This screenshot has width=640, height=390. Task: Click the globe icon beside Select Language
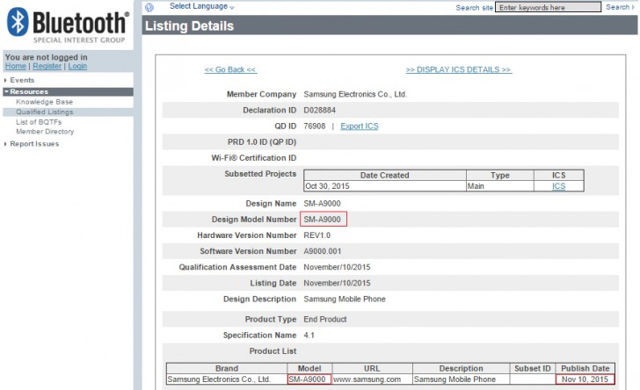149,7
